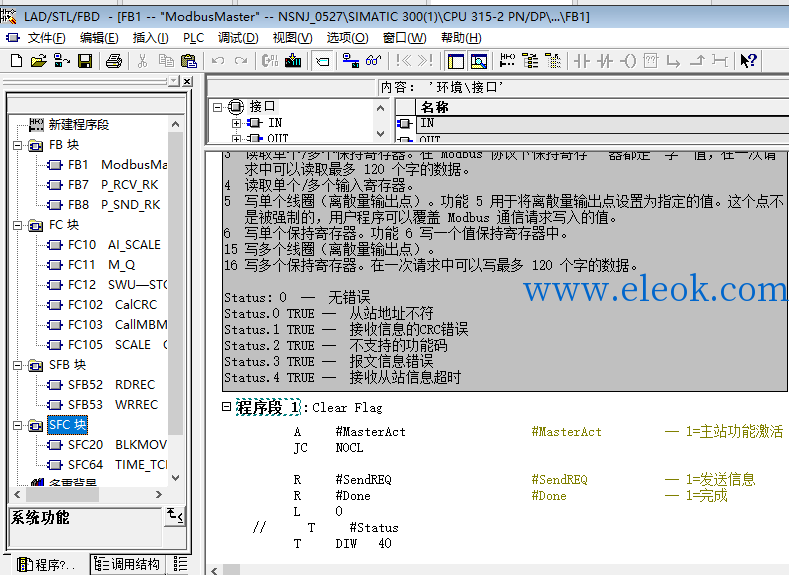Collapse the FB 块 tree node
Image resolution: width=789 pixels, height=575 pixels.
18,145
